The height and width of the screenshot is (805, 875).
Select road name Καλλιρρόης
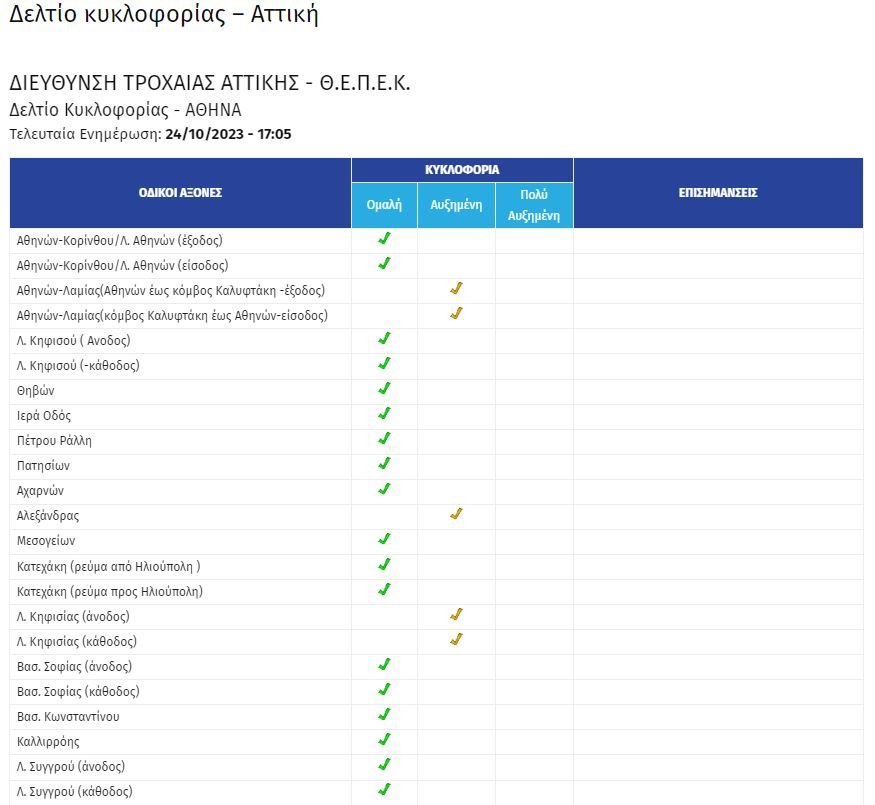pos(48,742)
